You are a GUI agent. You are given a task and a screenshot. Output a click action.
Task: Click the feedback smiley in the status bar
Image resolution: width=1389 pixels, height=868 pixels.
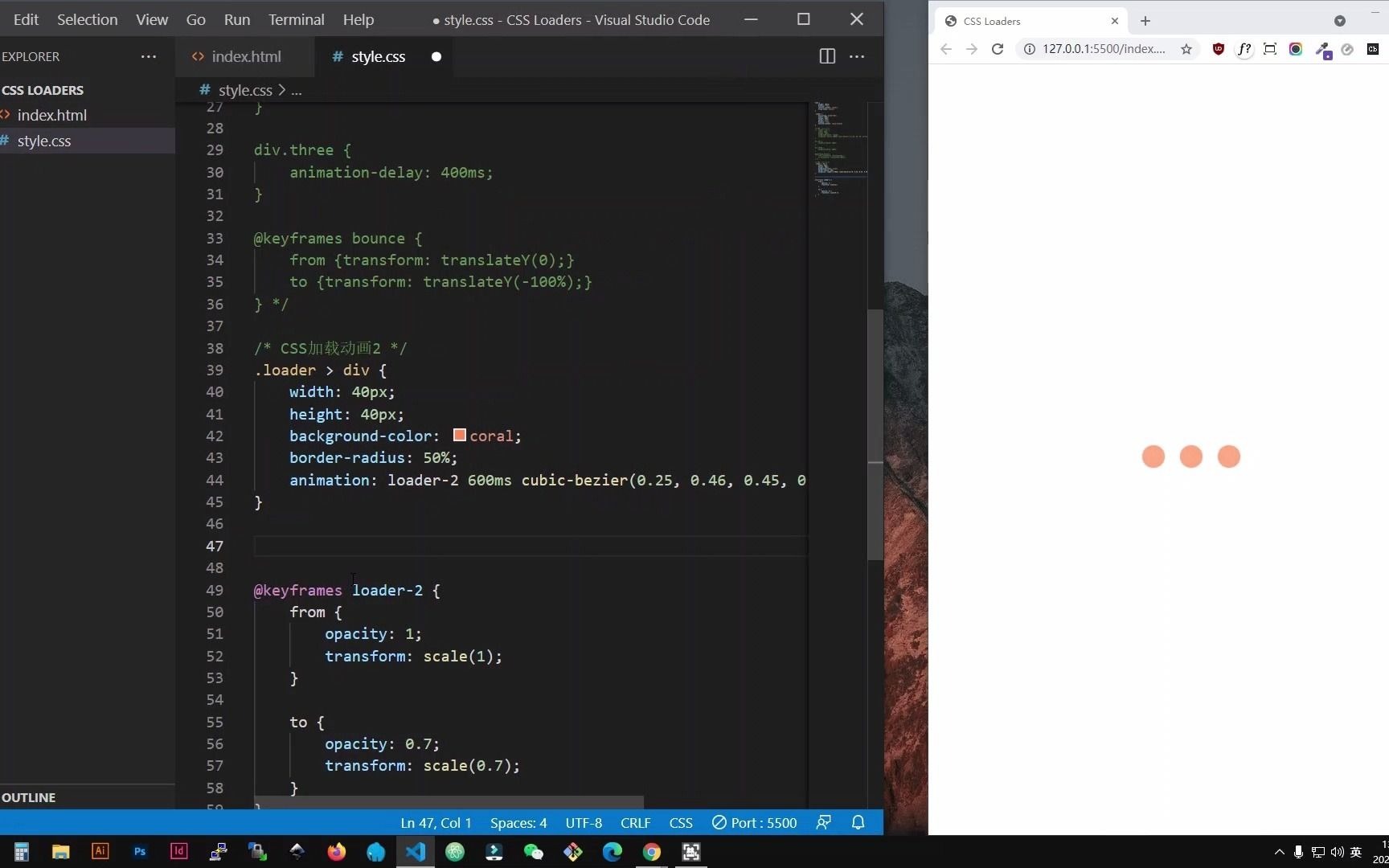[x=824, y=822]
